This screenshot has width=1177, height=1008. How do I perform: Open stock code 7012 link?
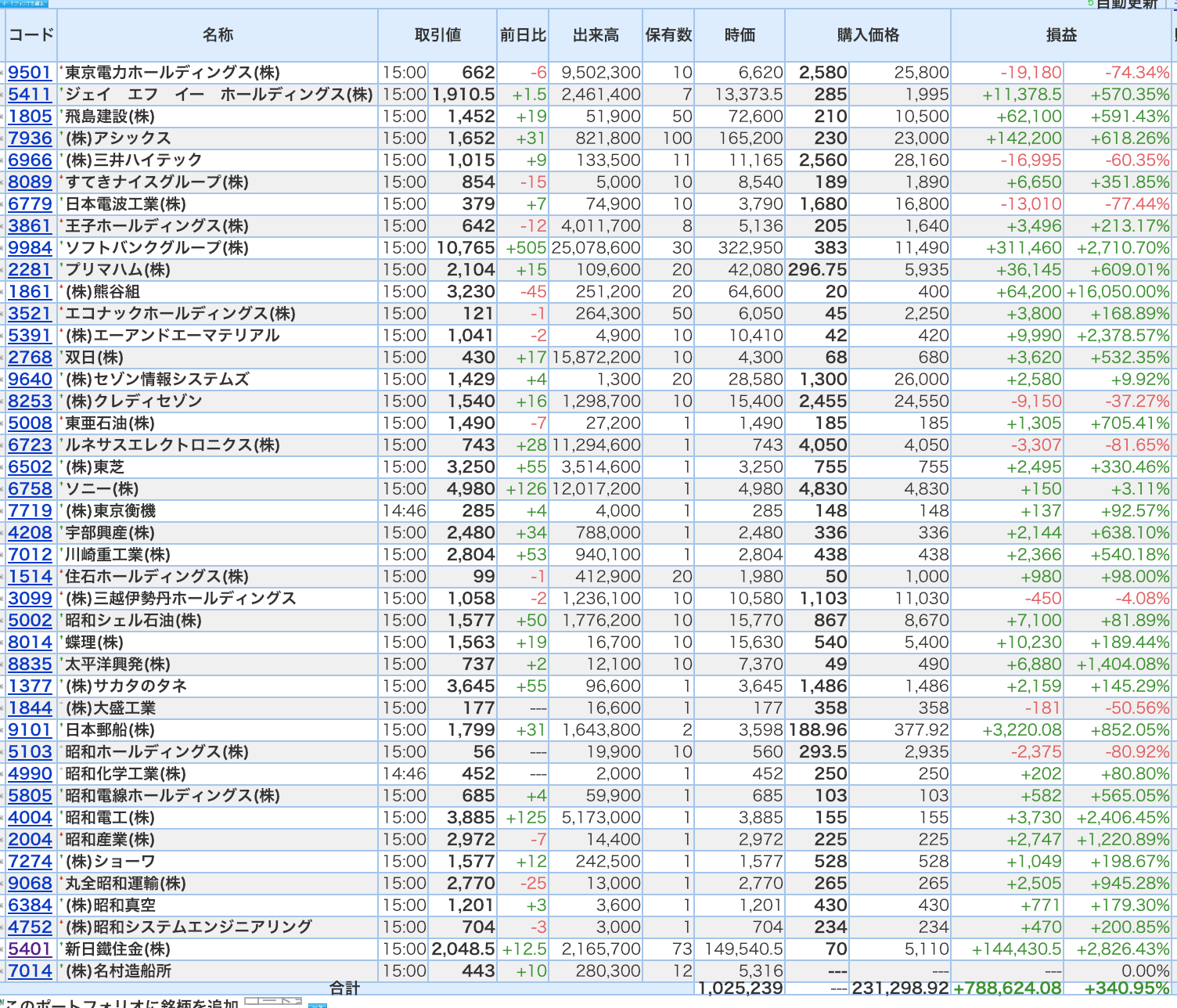(x=30, y=555)
